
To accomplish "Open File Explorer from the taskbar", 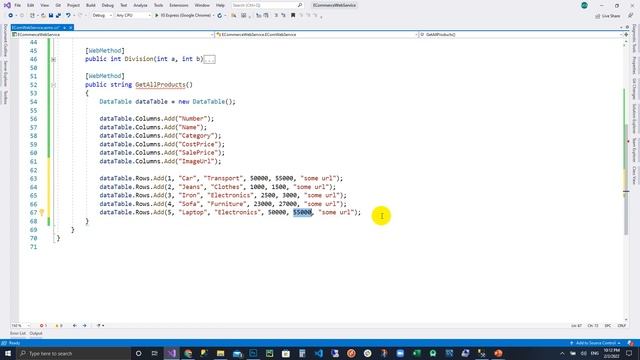I will pos(220,353).
